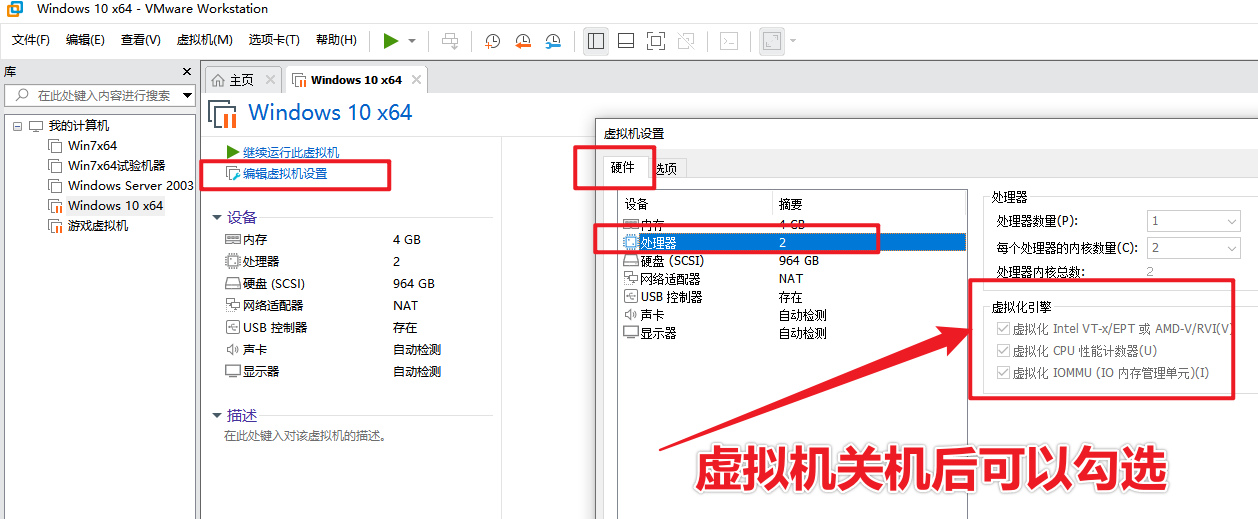Open the snapshot manager icon
This screenshot has height=519, width=1258.
tap(553, 41)
